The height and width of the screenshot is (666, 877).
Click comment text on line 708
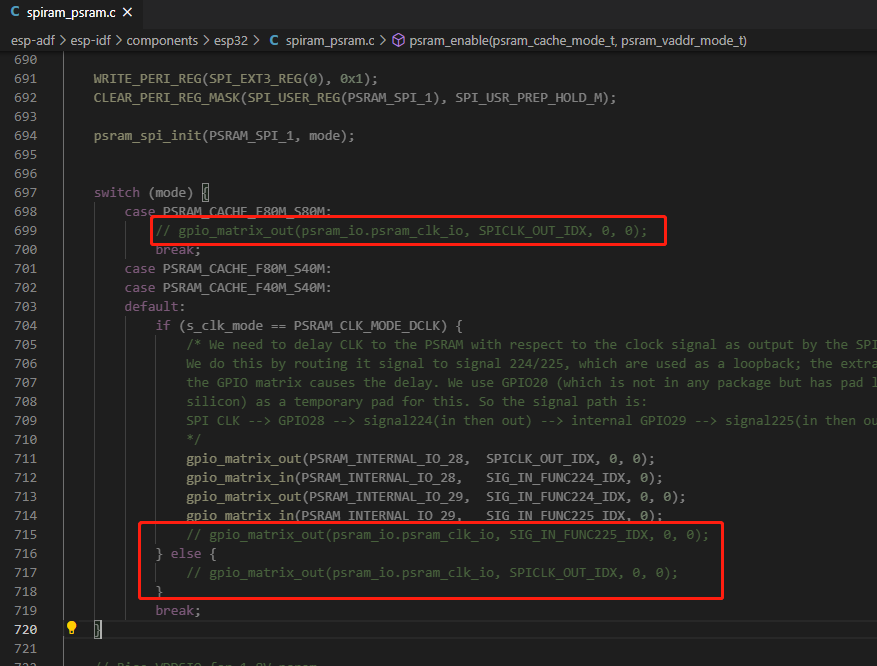point(416,402)
